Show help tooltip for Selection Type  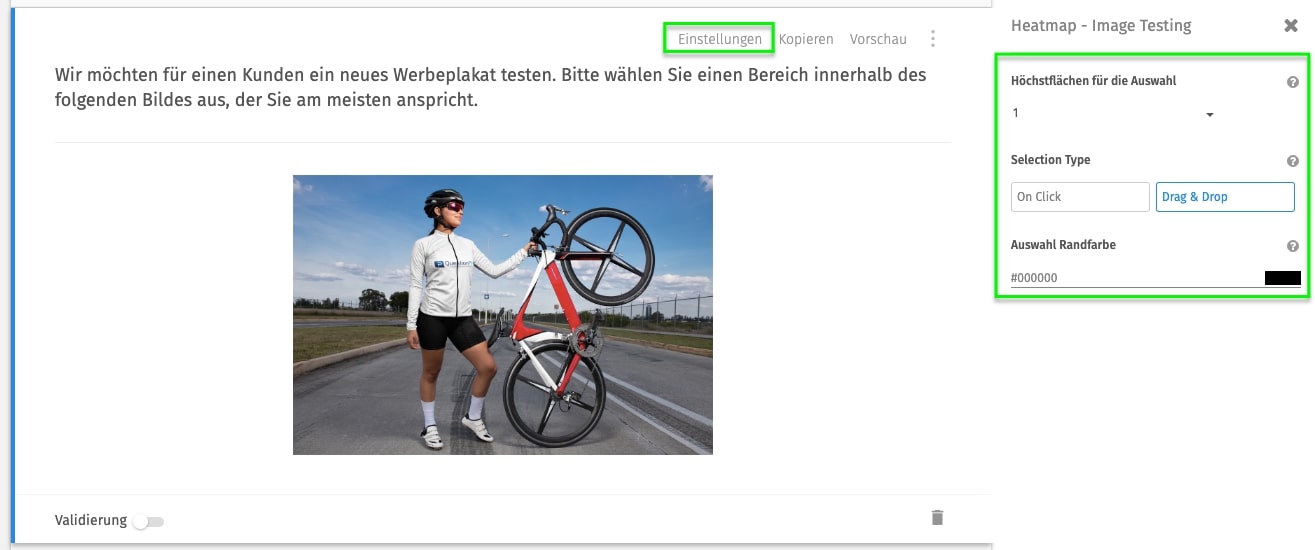point(1292,161)
